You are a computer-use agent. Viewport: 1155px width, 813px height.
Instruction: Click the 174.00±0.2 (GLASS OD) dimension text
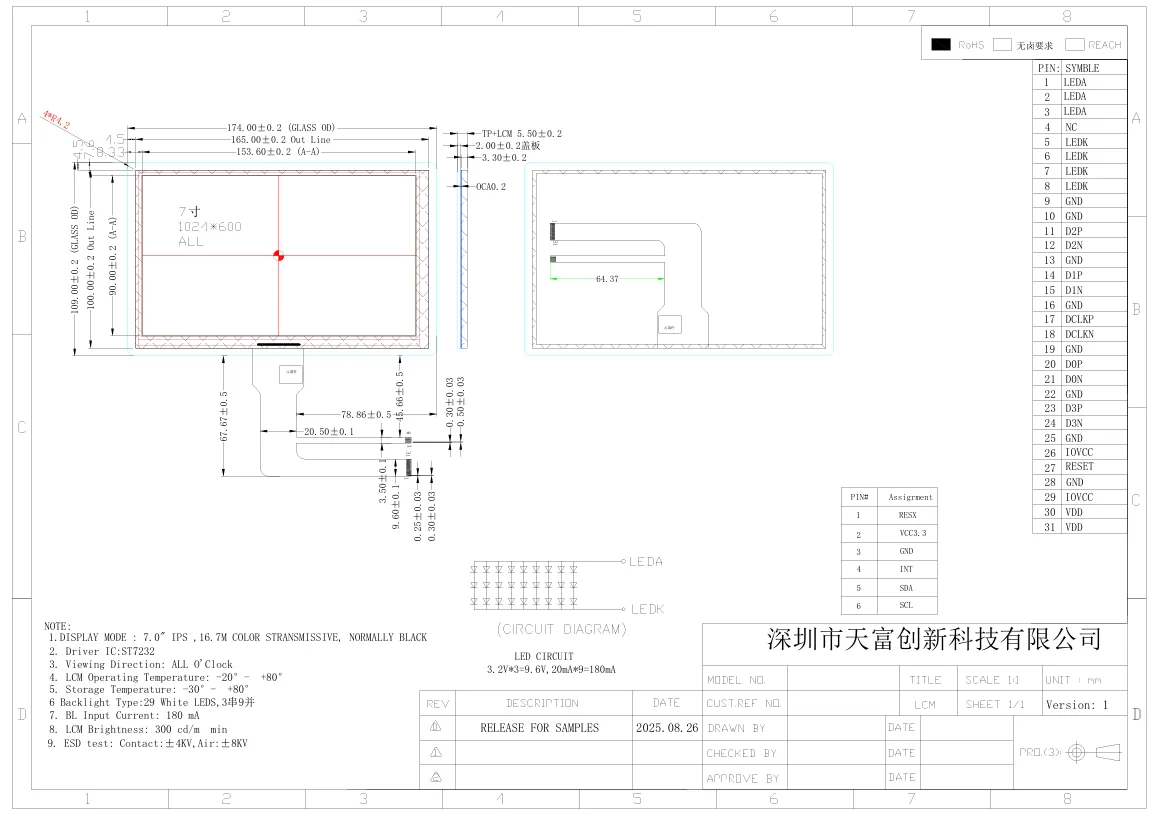(280, 128)
